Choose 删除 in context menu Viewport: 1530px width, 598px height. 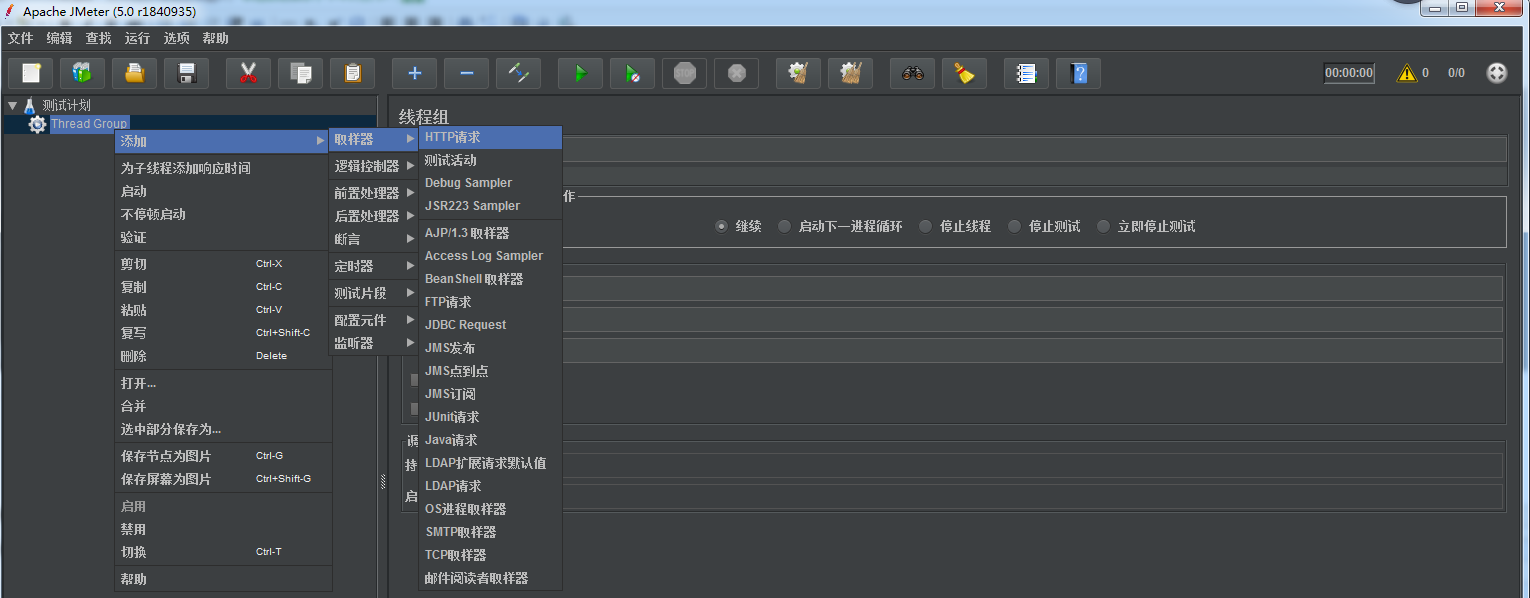tap(223, 356)
